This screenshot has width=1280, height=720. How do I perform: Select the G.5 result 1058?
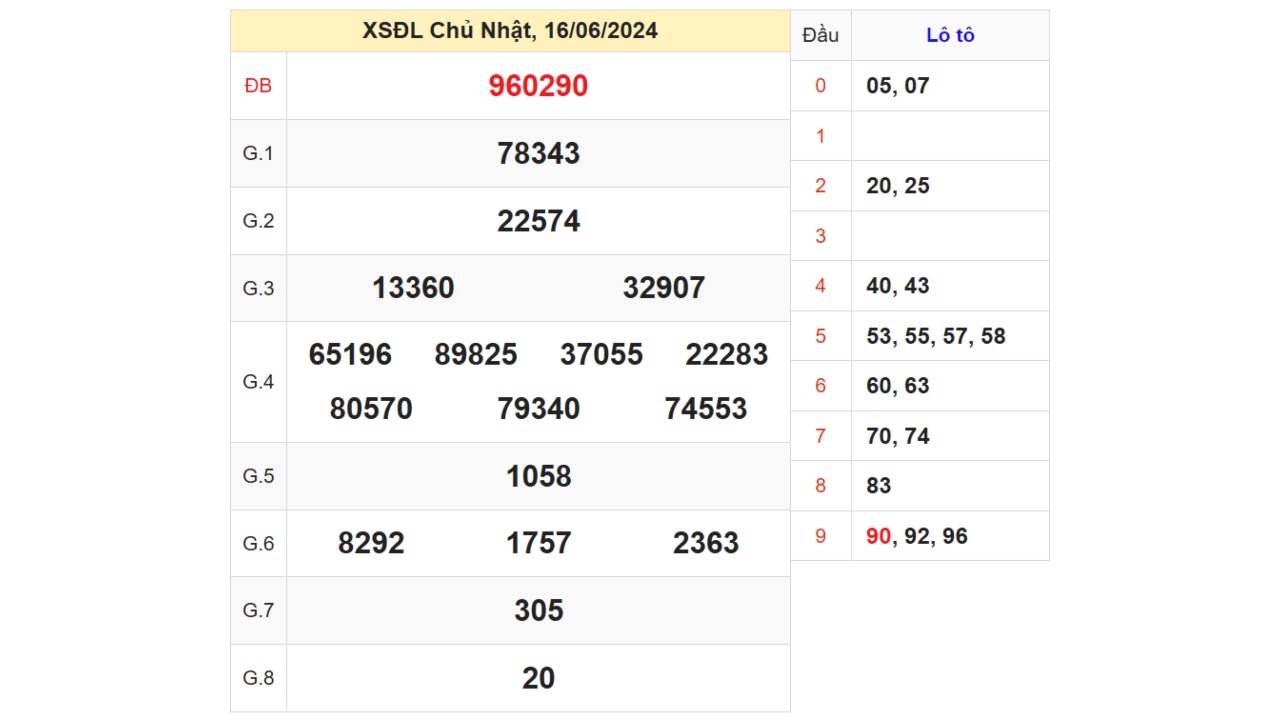(538, 476)
